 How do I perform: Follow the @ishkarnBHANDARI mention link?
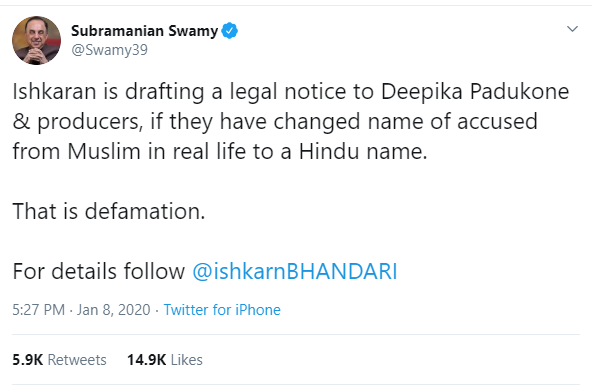294,271
